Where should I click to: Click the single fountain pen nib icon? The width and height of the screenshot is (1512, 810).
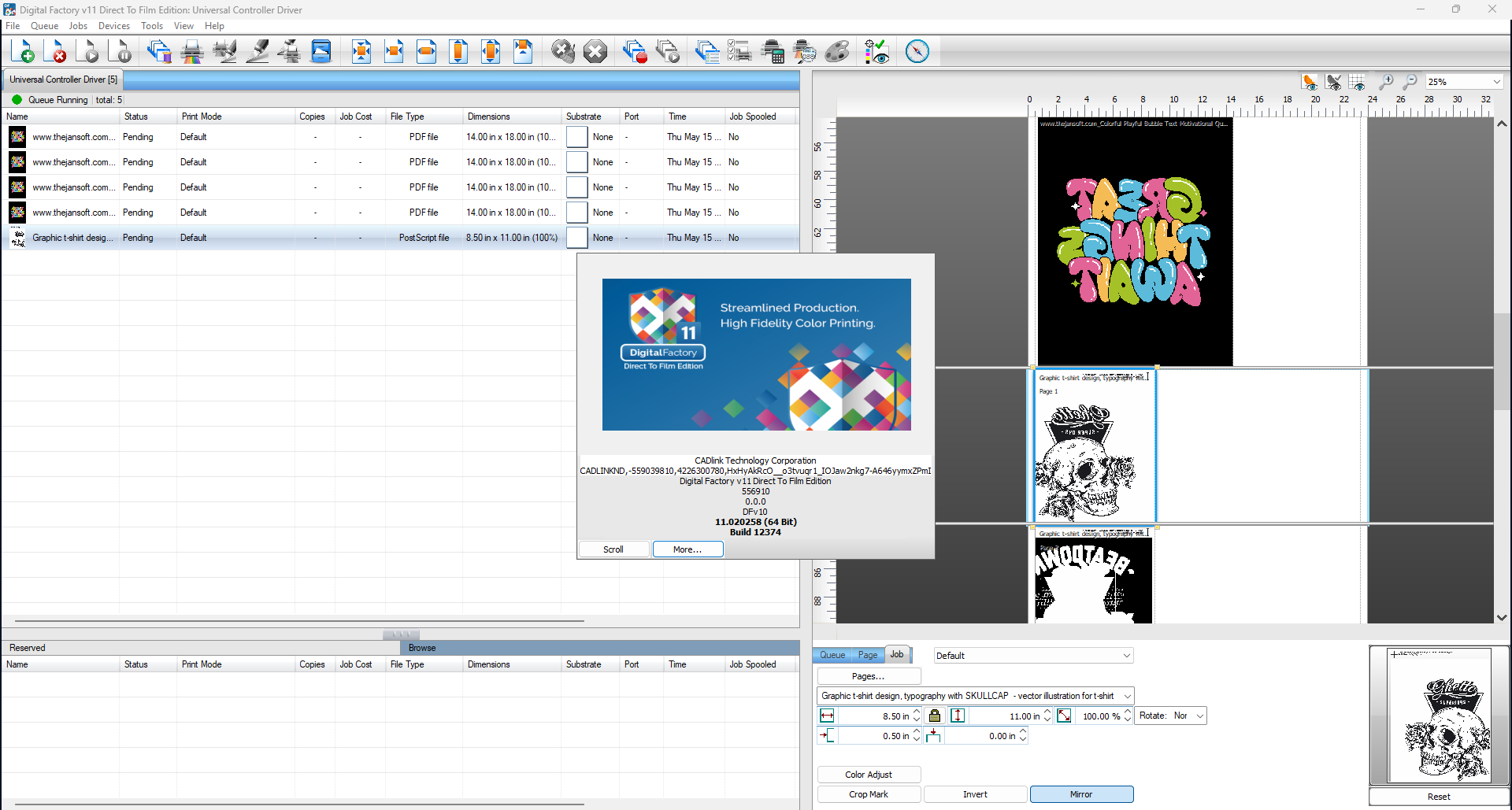257,51
